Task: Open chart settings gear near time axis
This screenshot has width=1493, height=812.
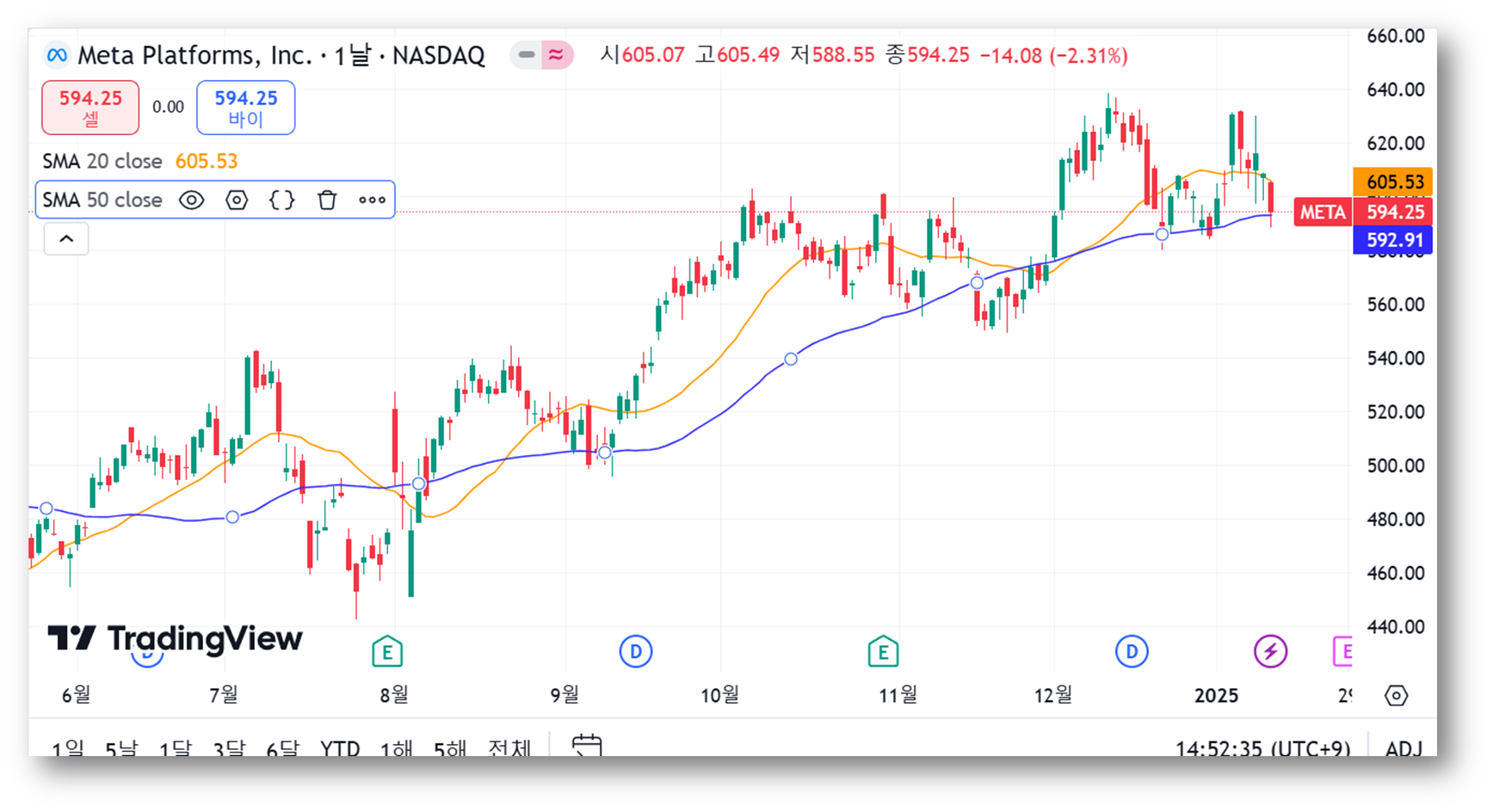Action: [1396, 695]
